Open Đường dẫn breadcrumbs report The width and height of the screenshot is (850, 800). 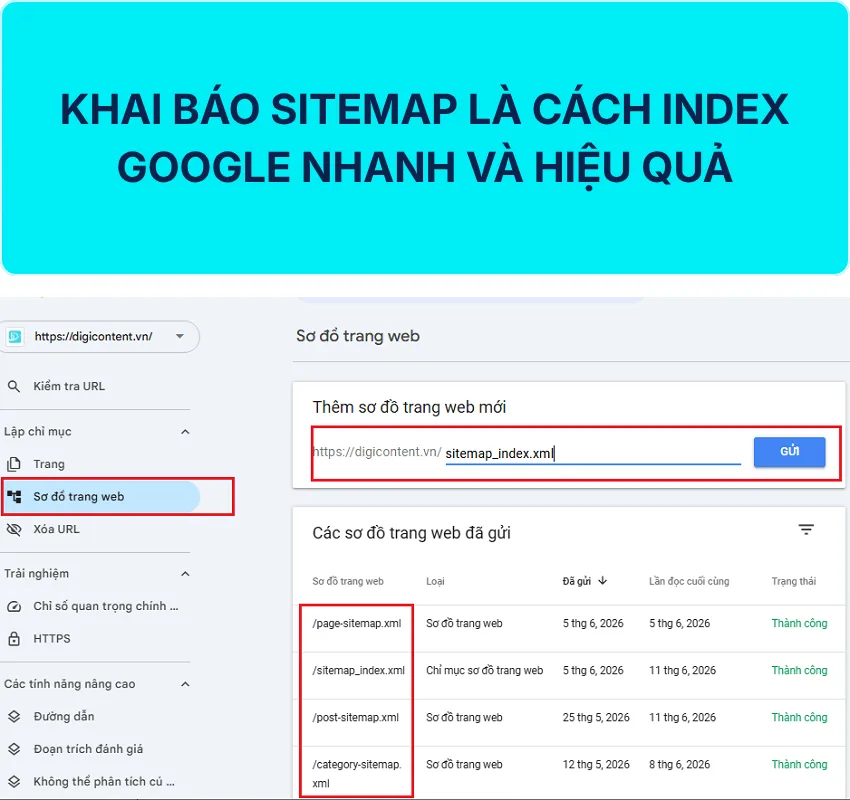point(64,717)
